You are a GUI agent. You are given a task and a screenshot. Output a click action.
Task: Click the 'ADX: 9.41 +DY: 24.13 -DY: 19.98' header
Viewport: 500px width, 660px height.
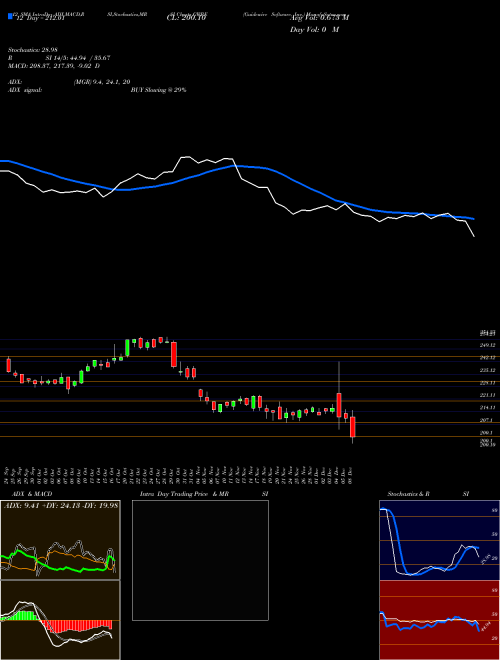click(x=61, y=505)
